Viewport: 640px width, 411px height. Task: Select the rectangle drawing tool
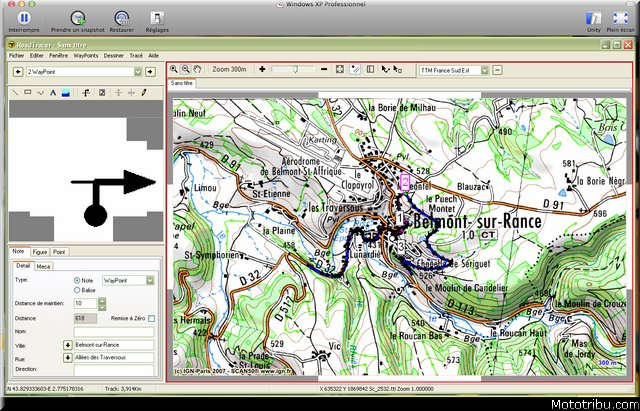pyautogui.click(x=27, y=93)
